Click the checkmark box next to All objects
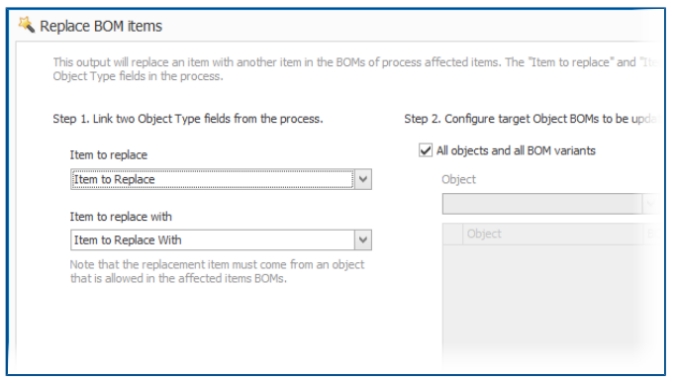Screen dimensions: 676x383 (426, 151)
